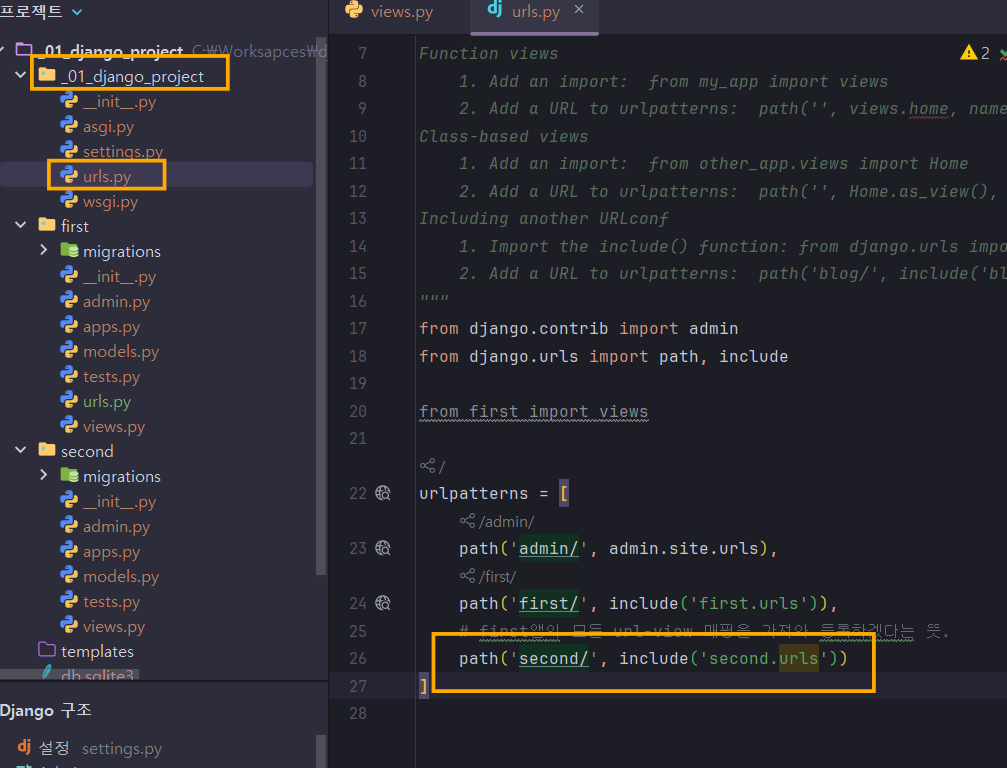This screenshot has width=1007, height=768.
Task: Open admin.py in the first folder
Action: [x=116, y=302]
